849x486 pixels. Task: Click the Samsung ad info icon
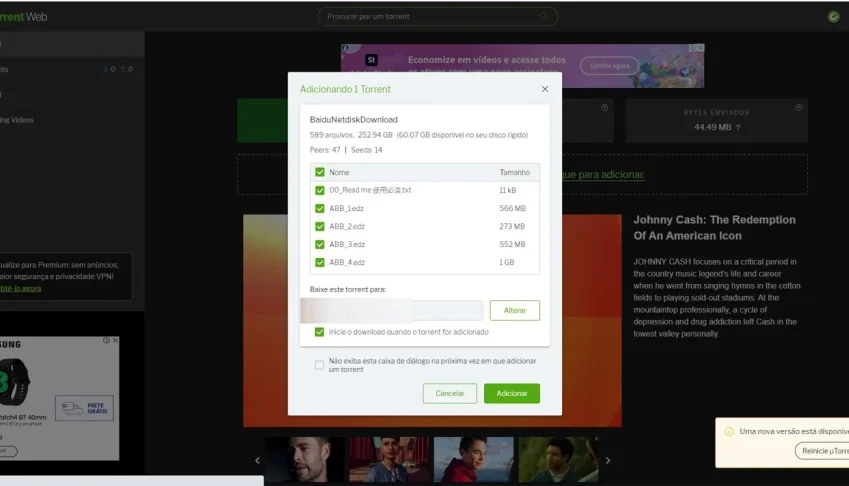click(x=106, y=340)
